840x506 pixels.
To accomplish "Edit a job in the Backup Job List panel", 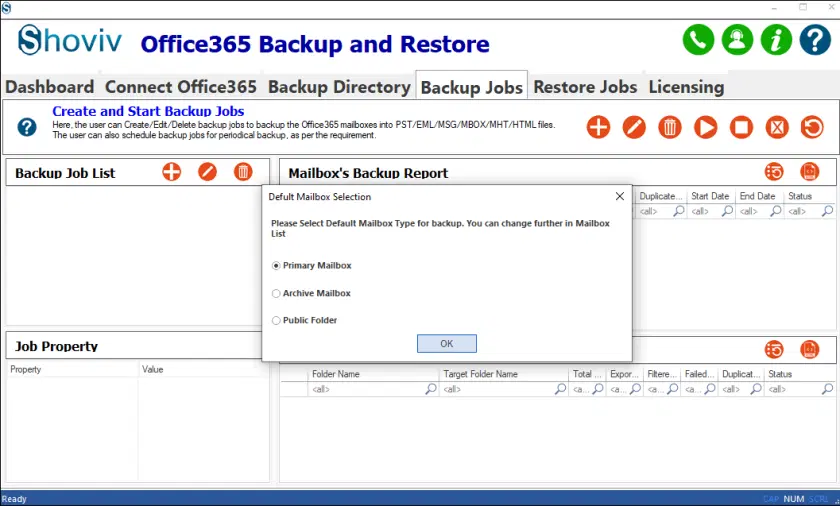I will coord(207,172).
